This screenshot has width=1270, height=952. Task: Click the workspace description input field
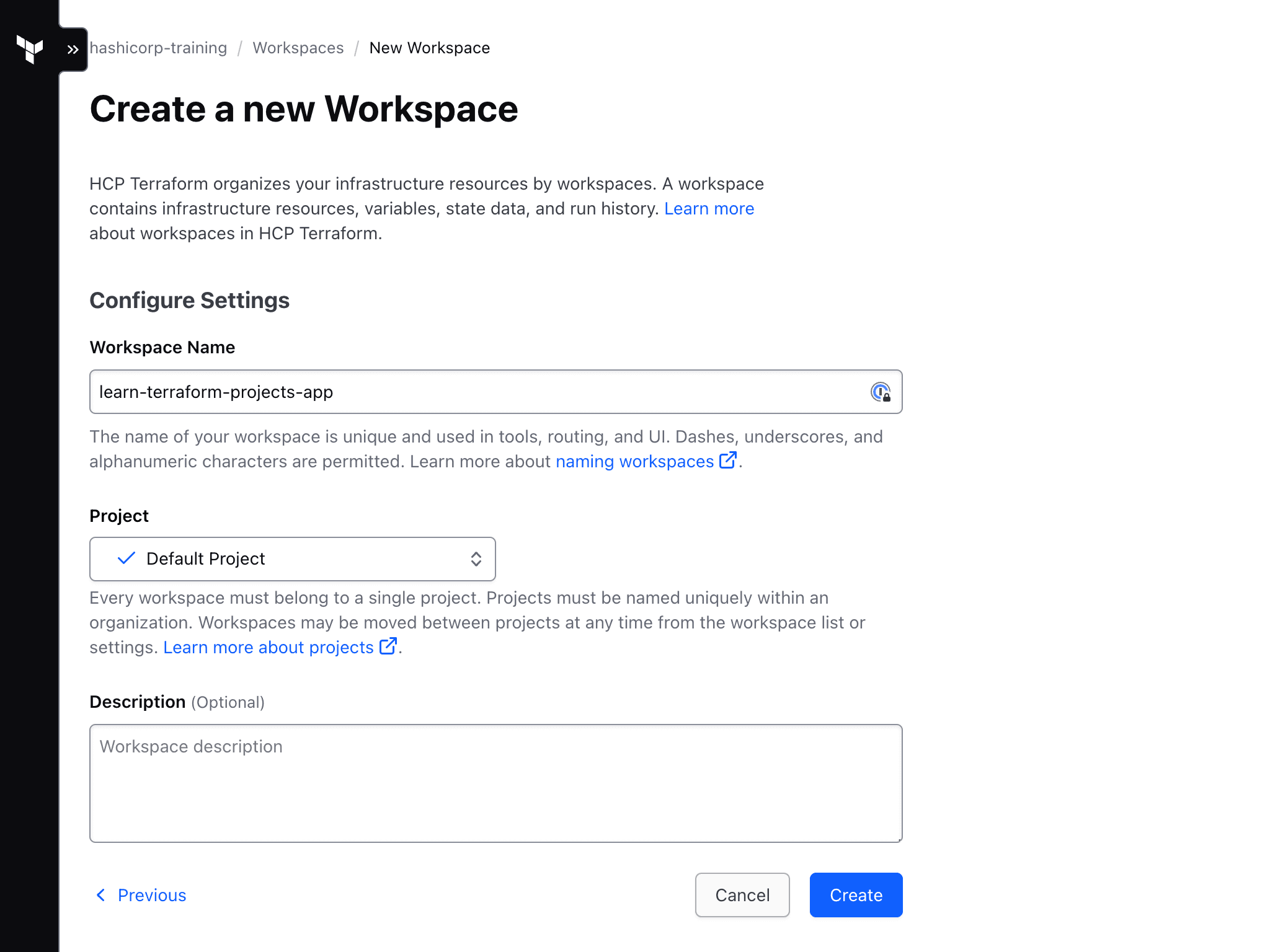(x=496, y=783)
